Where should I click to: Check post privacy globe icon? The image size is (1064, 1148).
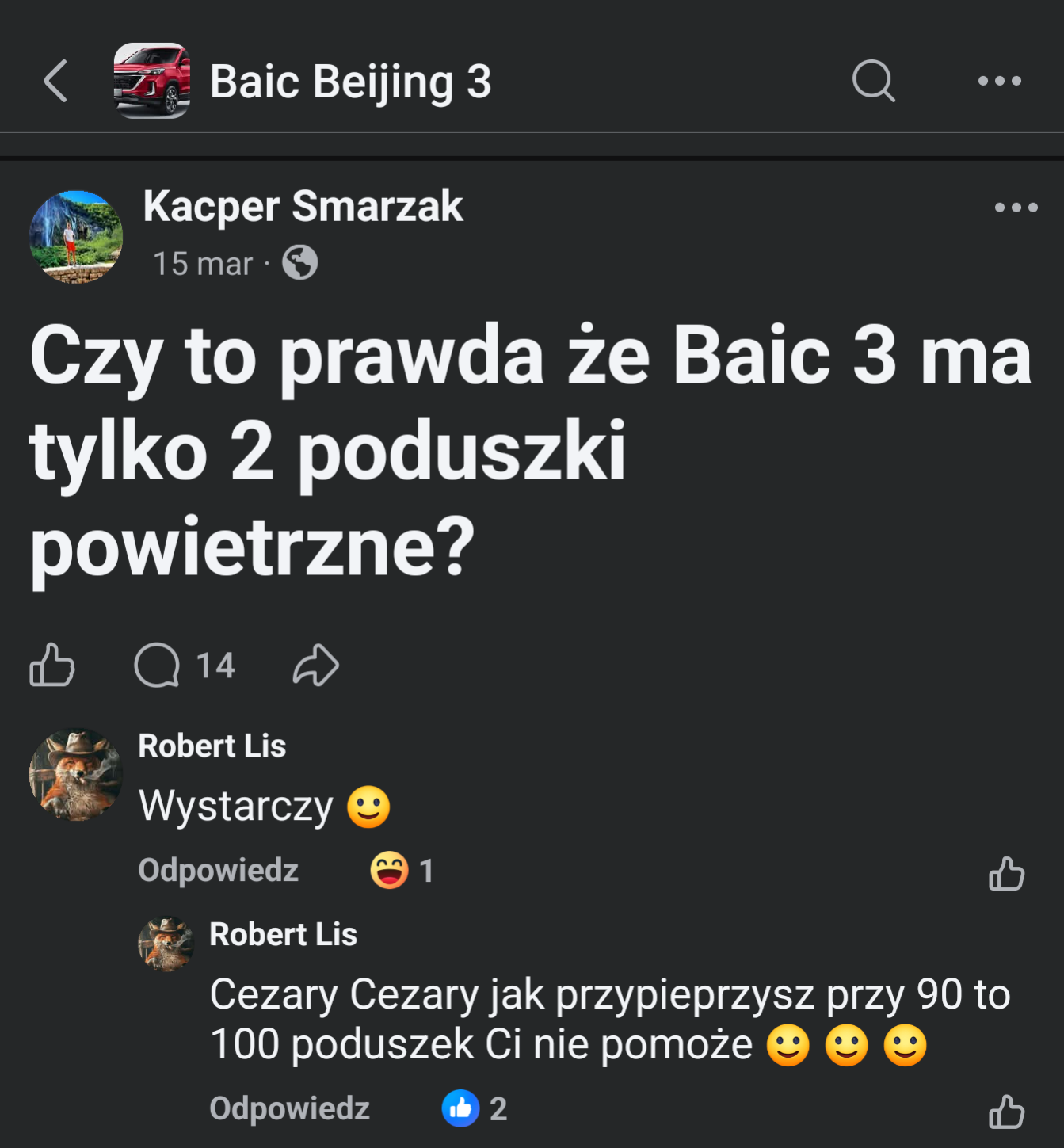300,262
